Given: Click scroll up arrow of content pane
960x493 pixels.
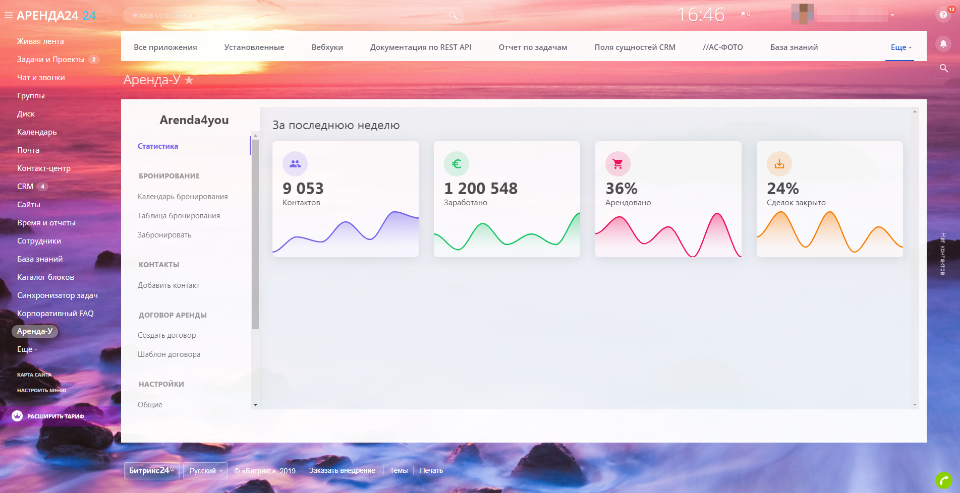Looking at the screenshot, I should click(x=915, y=112).
